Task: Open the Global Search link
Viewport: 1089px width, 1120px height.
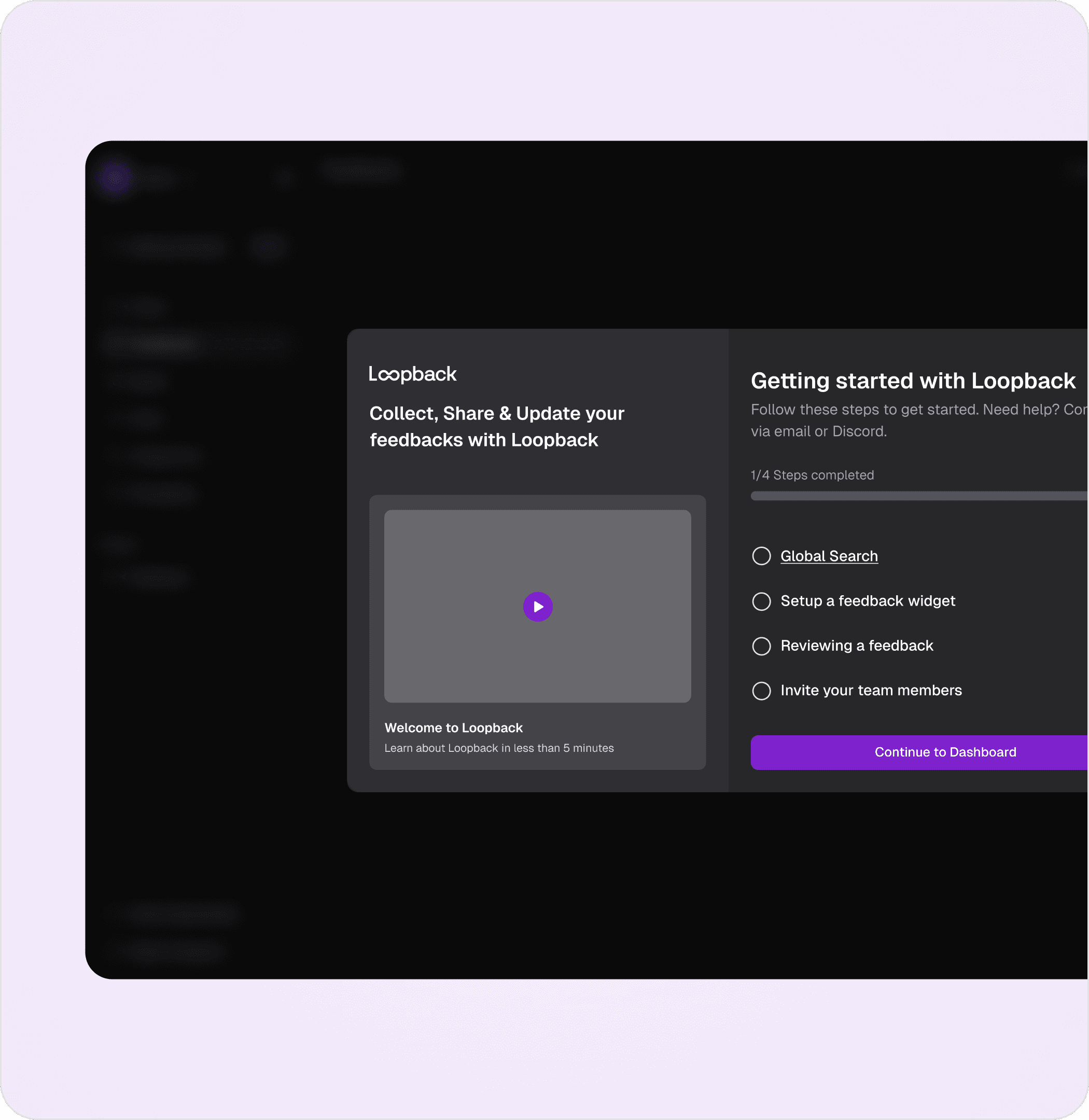Action: click(829, 556)
